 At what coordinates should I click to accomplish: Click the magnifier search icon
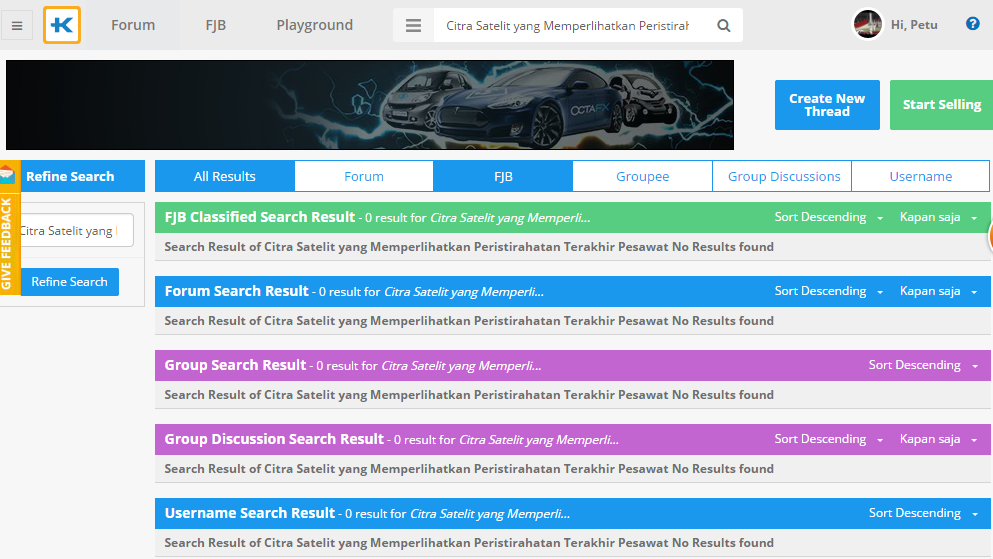(724, 25)
